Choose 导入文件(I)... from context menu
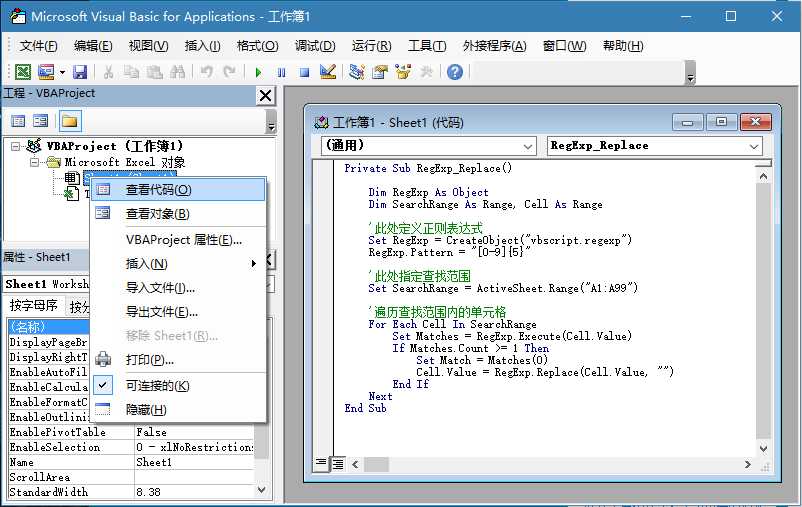Viewport: 802px width, 507px height. [x=179, y=288]
